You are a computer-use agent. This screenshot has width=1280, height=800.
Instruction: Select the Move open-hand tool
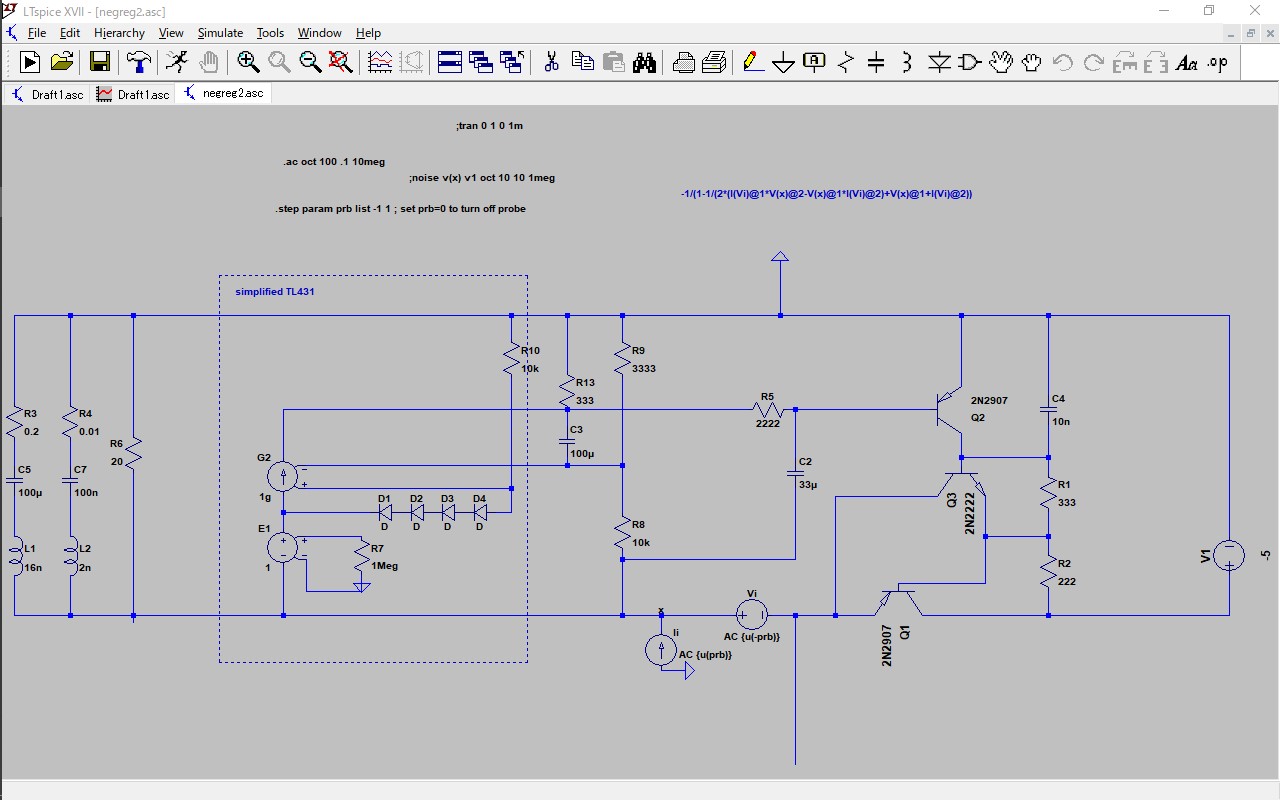[x=1001, y=62]
